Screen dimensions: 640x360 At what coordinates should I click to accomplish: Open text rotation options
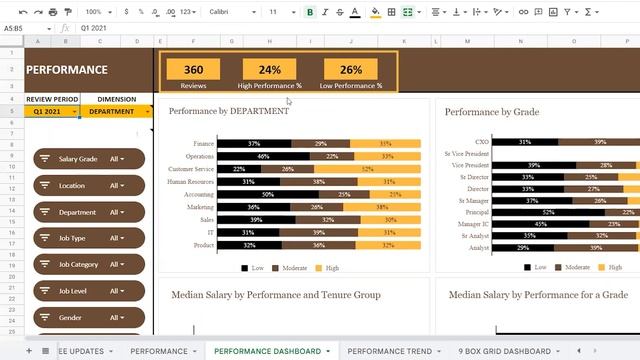500,12
